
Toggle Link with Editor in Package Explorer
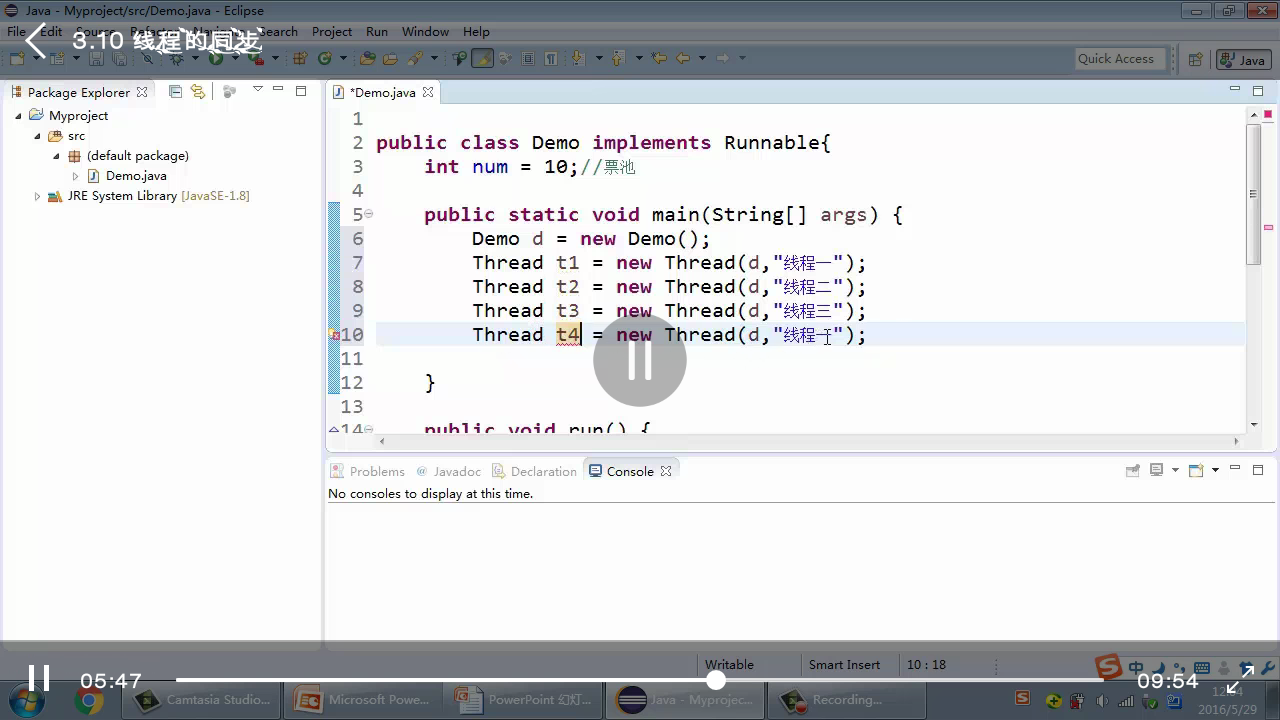click(x=198, y=91)
